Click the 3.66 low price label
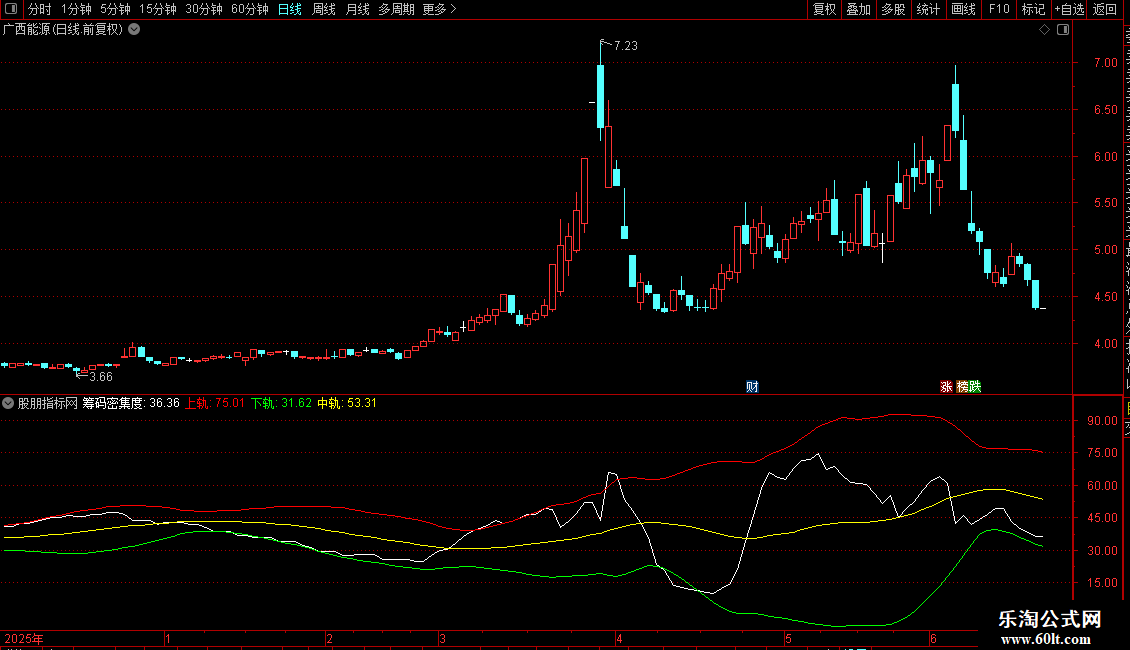Viewport: 1130px width, 650px height. (101, 376)
